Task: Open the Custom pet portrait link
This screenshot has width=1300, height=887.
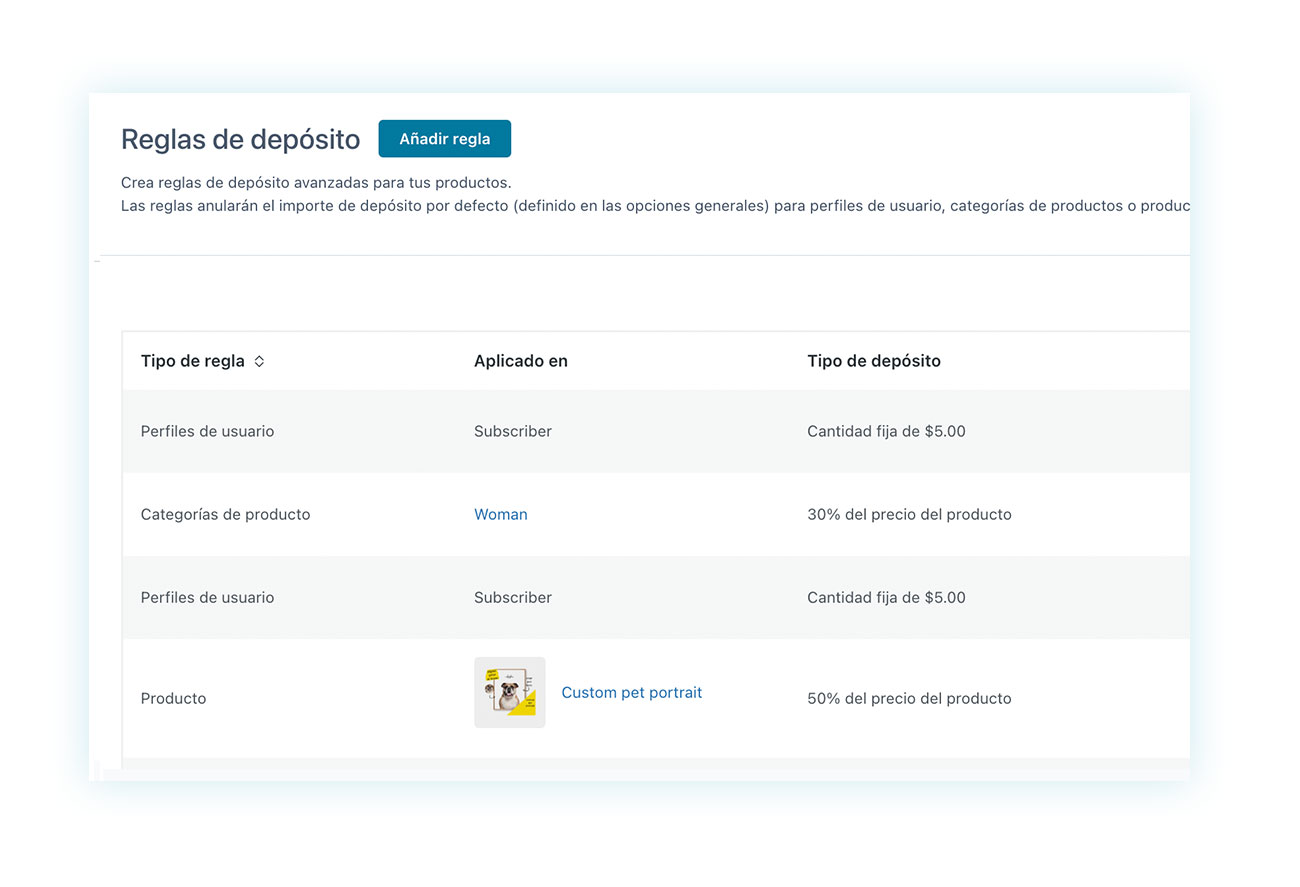Action: (632, 692)
